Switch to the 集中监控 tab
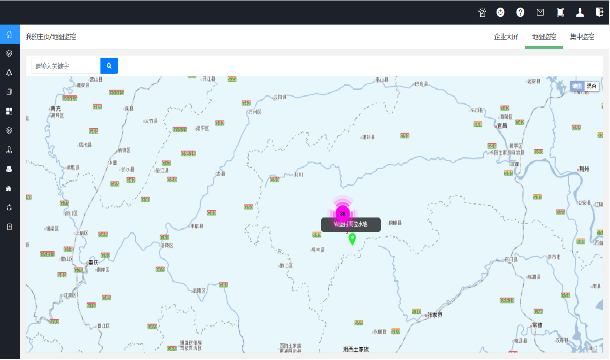 pyautogui.click(x=582, y=37)
